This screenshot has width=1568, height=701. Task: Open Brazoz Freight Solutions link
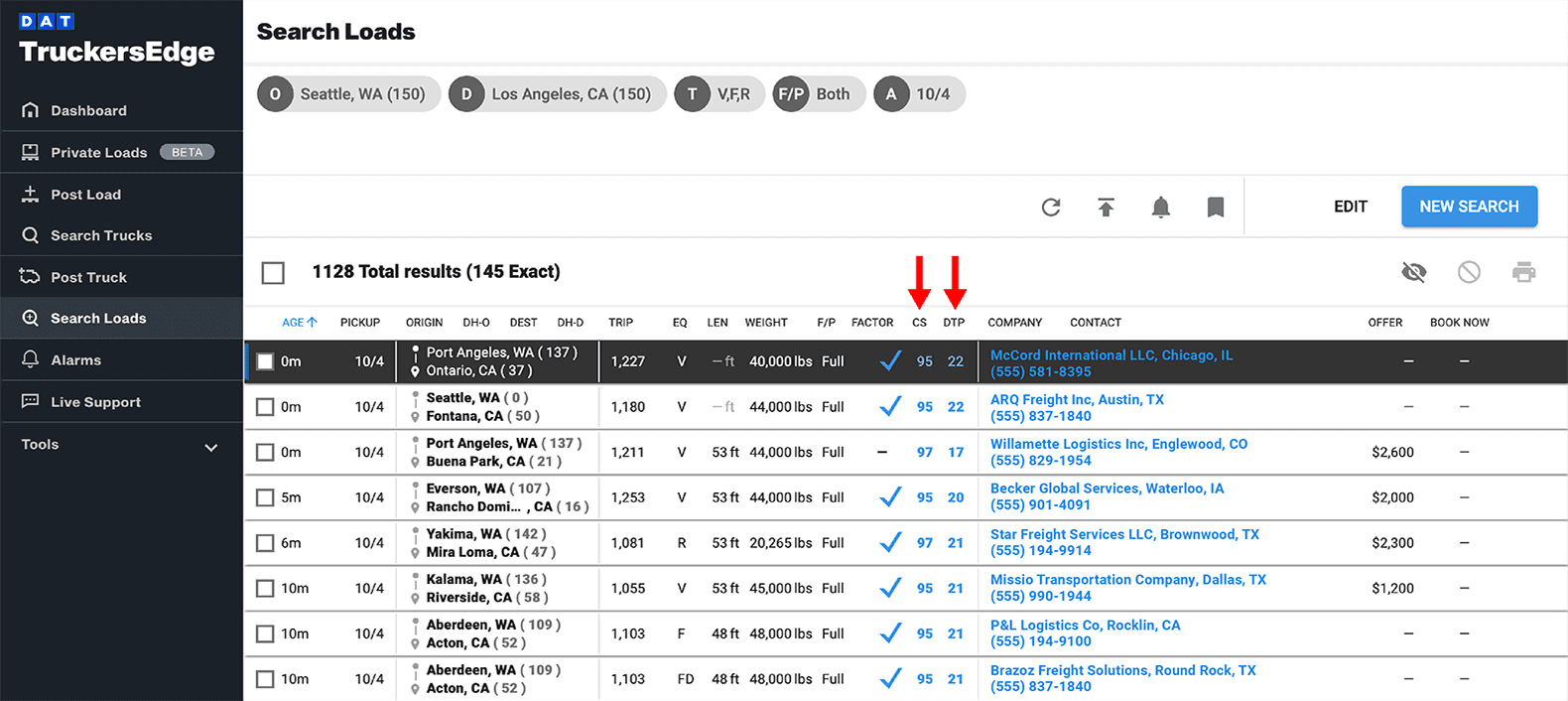(1122, 670)
